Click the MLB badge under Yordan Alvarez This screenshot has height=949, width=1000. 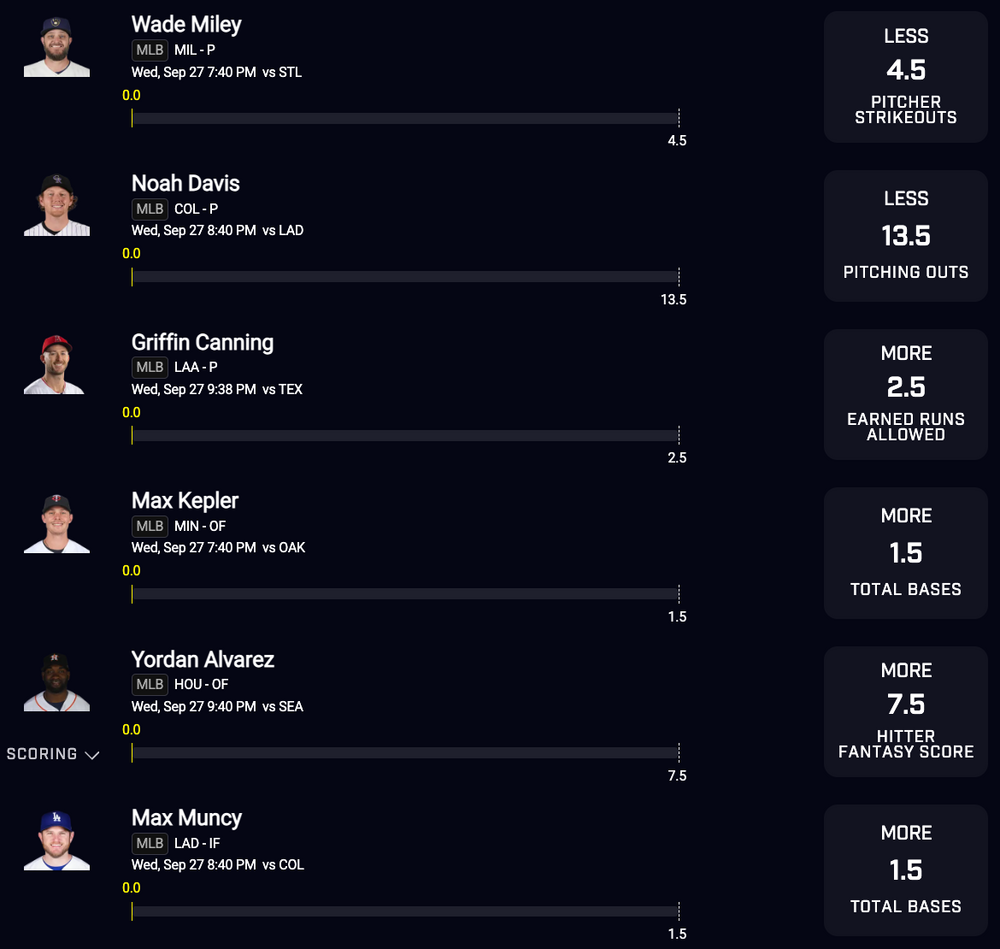150,685
